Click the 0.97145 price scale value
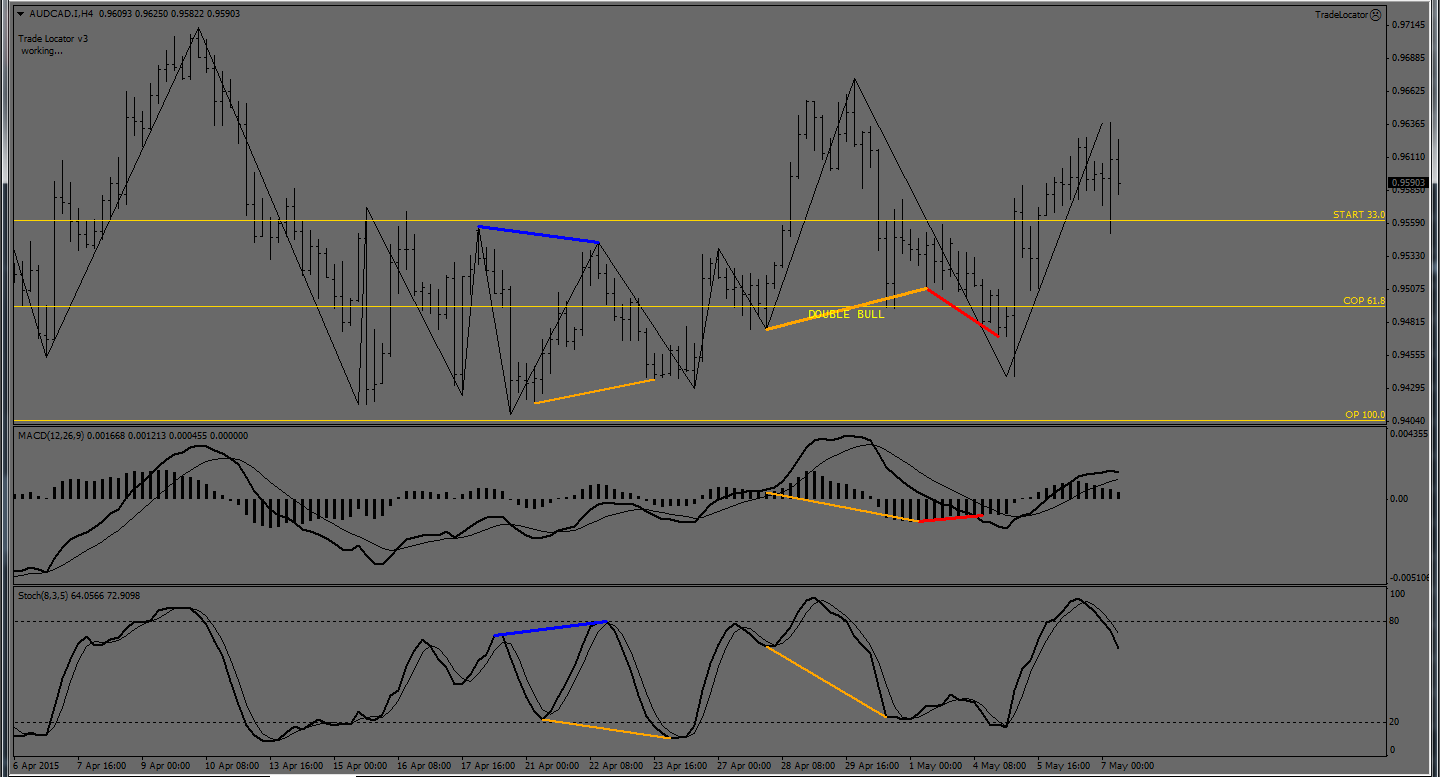 (1412, 25)
